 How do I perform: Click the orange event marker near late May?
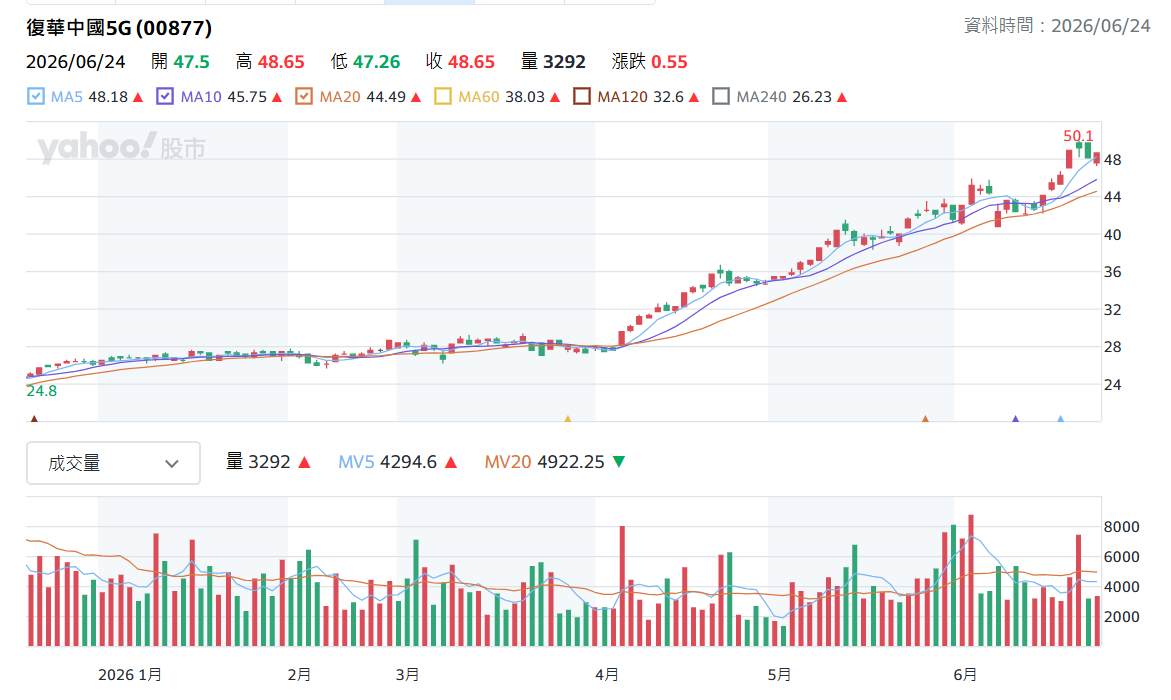point(925,418)
